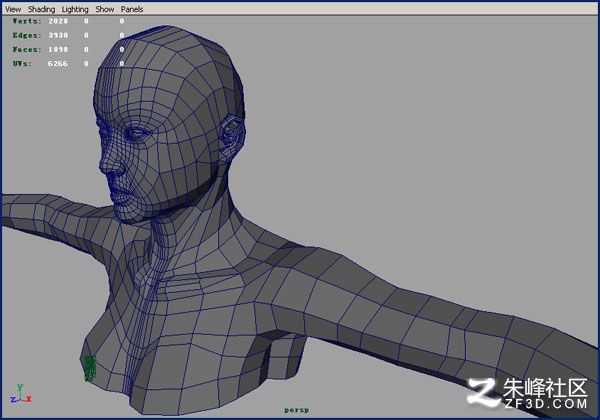This screenshot has width=600, height=420.
Task: Click the 'persp' camera label
Action: 297,410
